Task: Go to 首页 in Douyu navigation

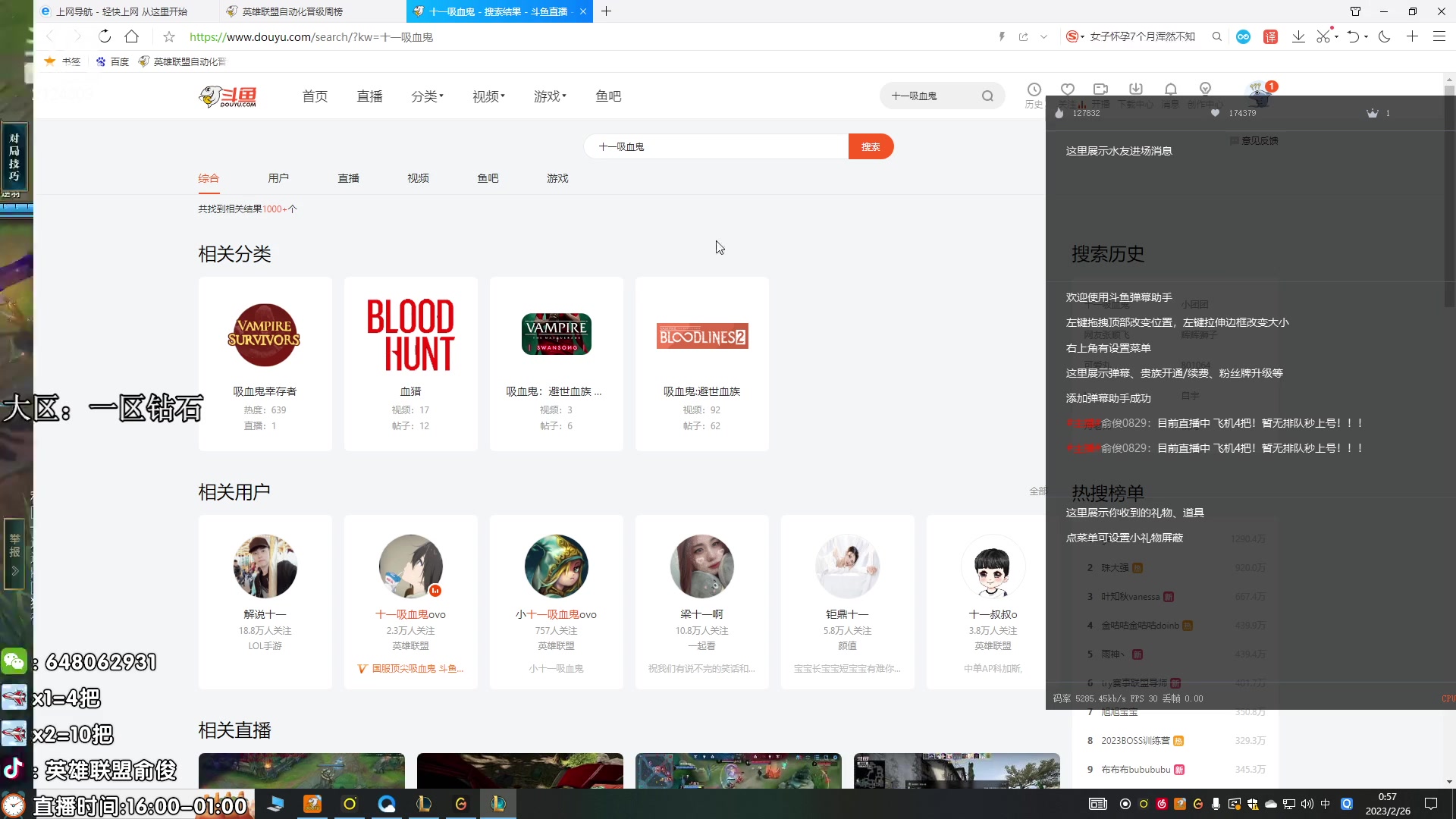Action: pyautogui.click(x=315, y=96)
